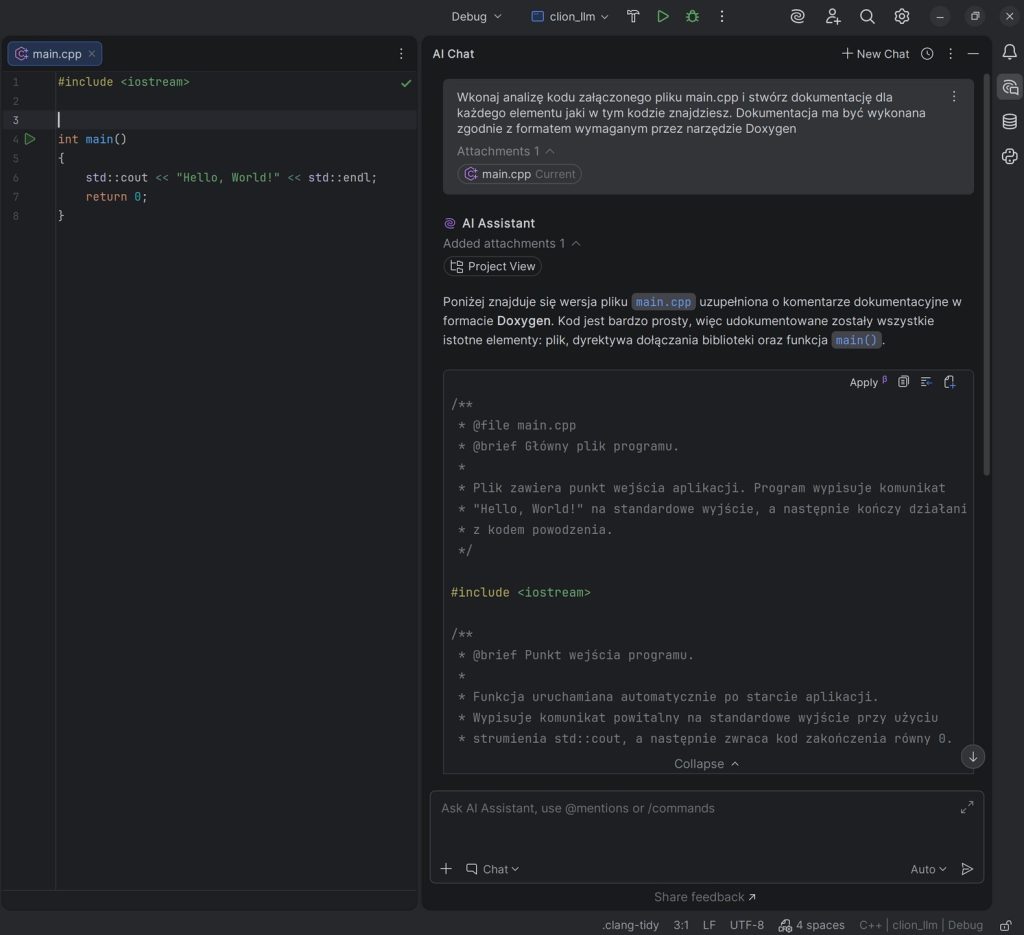Open the Share feedback link
This screenshot has width=1024, height=935.
pos(705,896)
